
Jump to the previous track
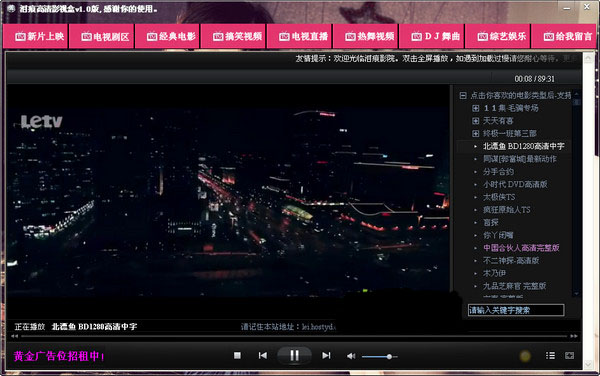coord(262,356)
